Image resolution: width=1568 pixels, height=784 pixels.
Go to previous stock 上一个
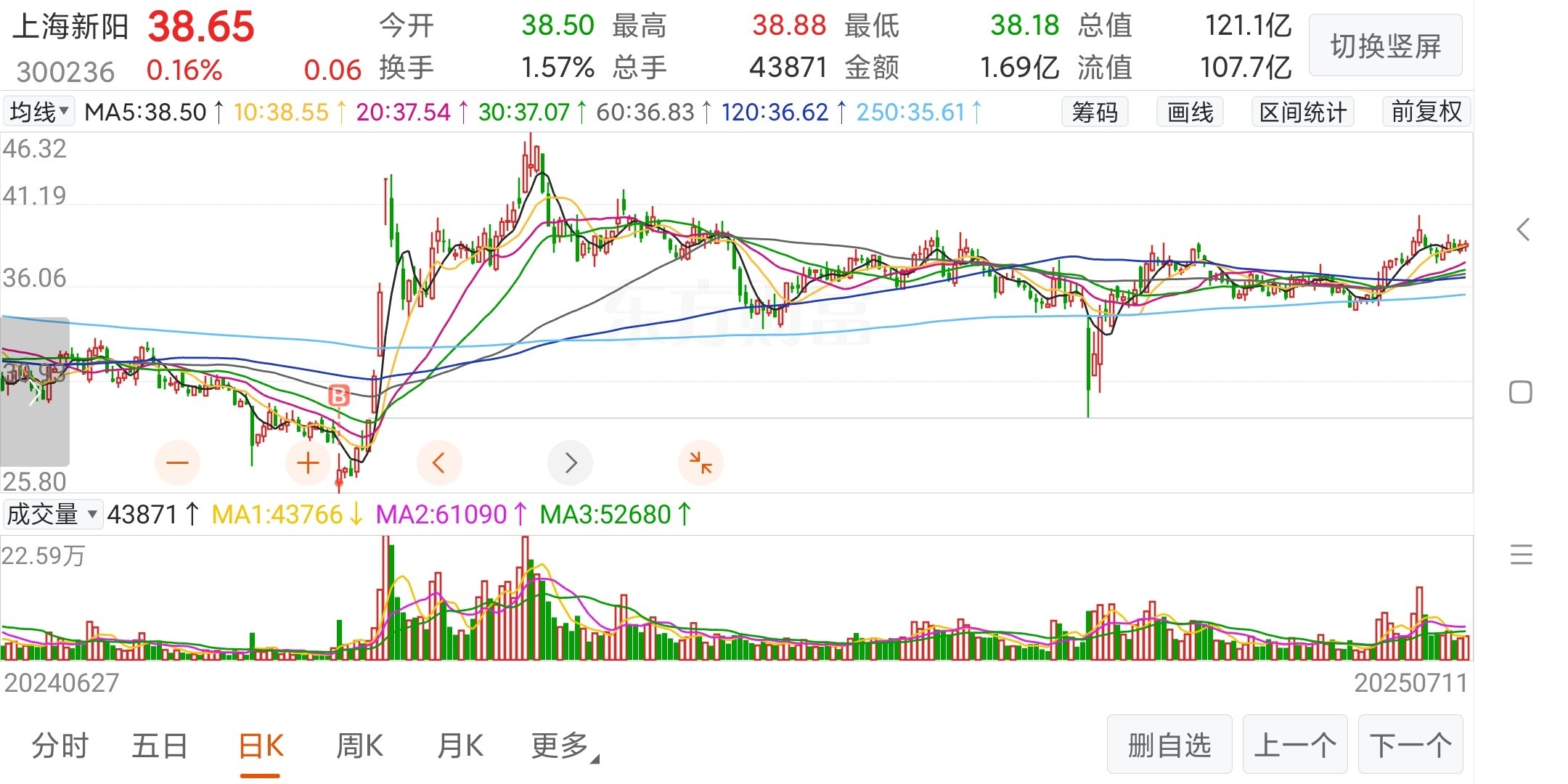click(1295, 745)
